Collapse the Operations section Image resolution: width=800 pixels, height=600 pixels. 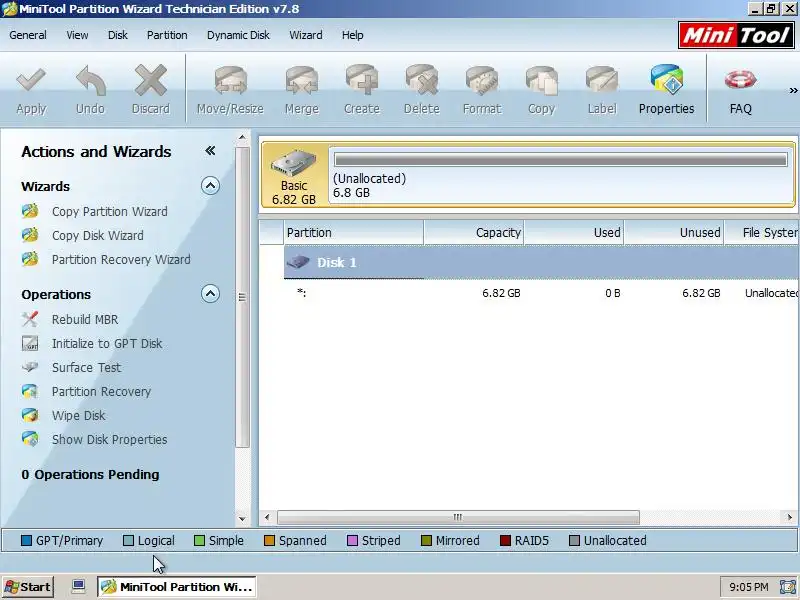pos(210,294)
